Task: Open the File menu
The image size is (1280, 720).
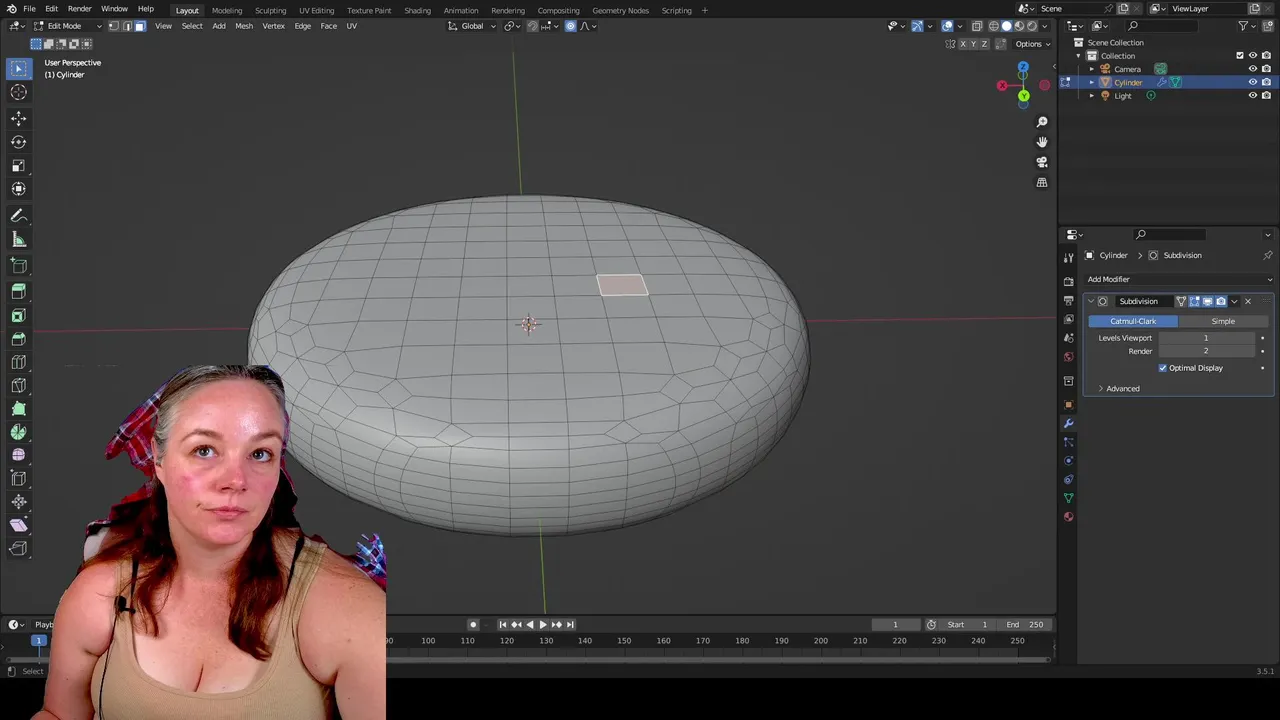Action: (29, 9)
